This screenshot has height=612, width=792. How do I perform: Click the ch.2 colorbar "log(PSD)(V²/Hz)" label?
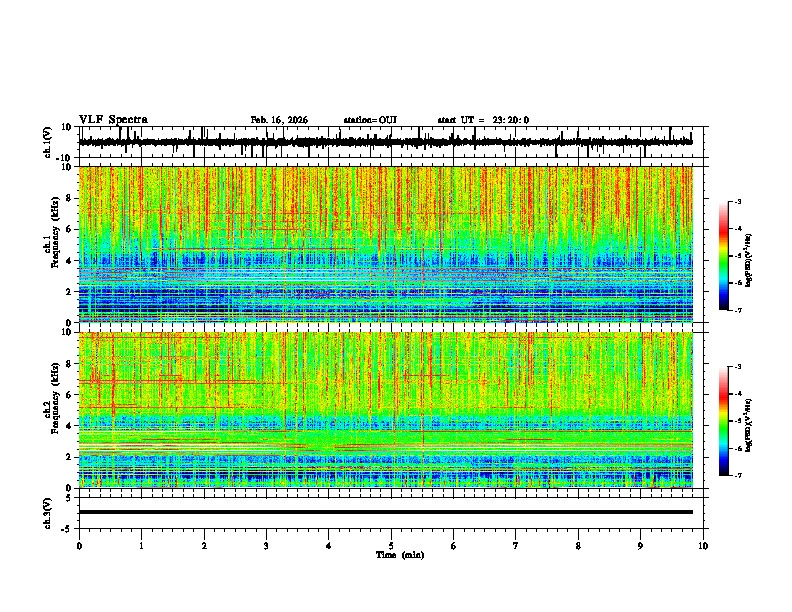pos(749,425)
